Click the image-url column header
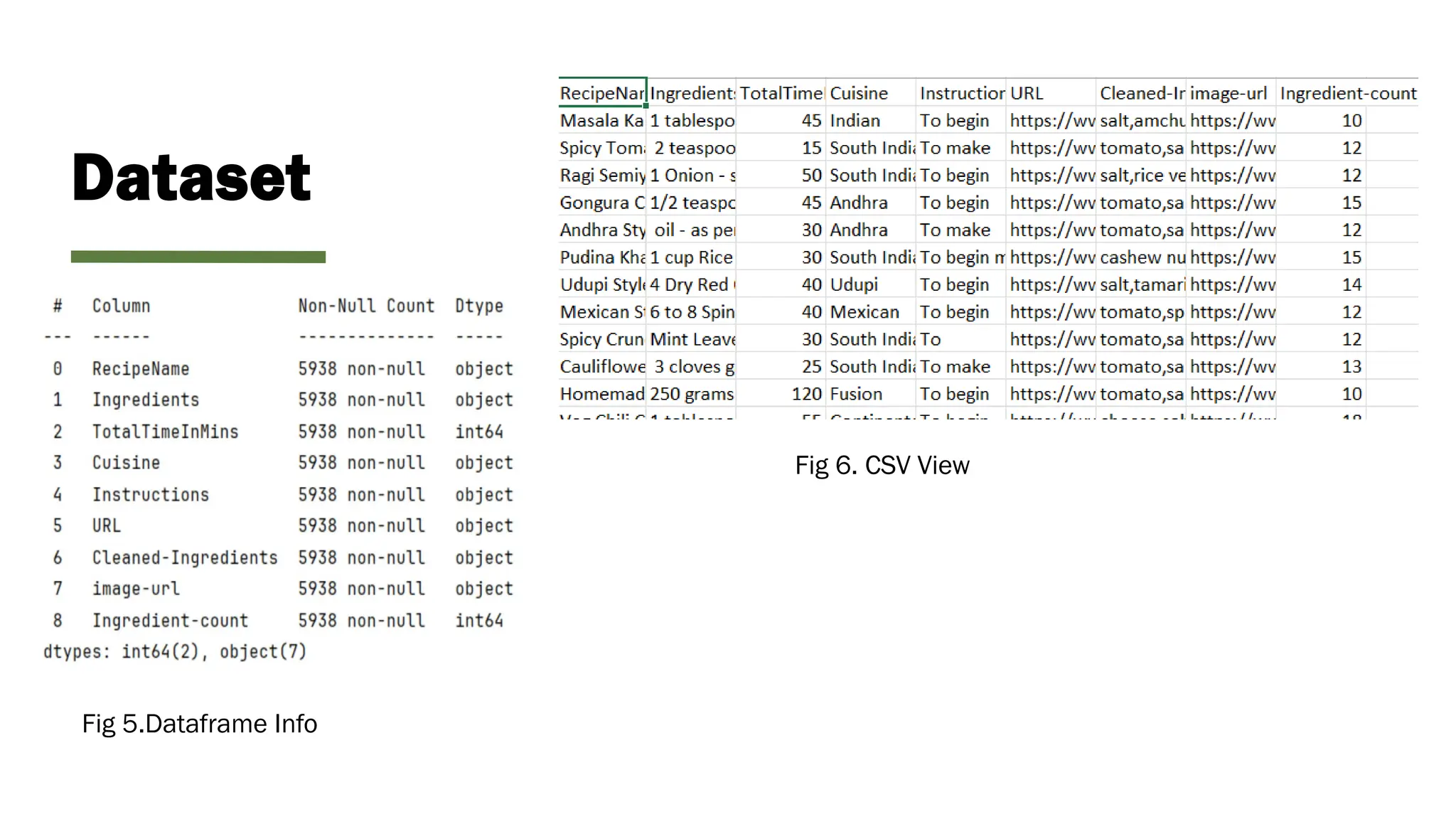 1231,93
